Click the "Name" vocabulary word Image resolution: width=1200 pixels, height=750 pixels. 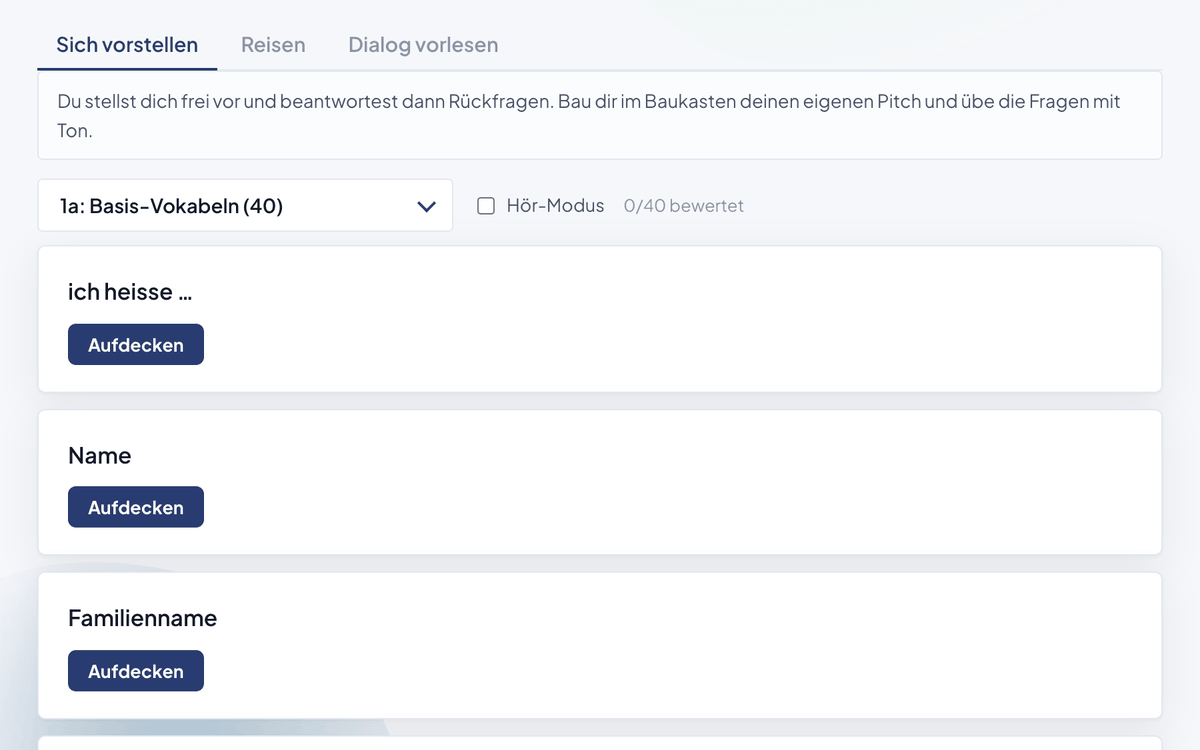100,456
